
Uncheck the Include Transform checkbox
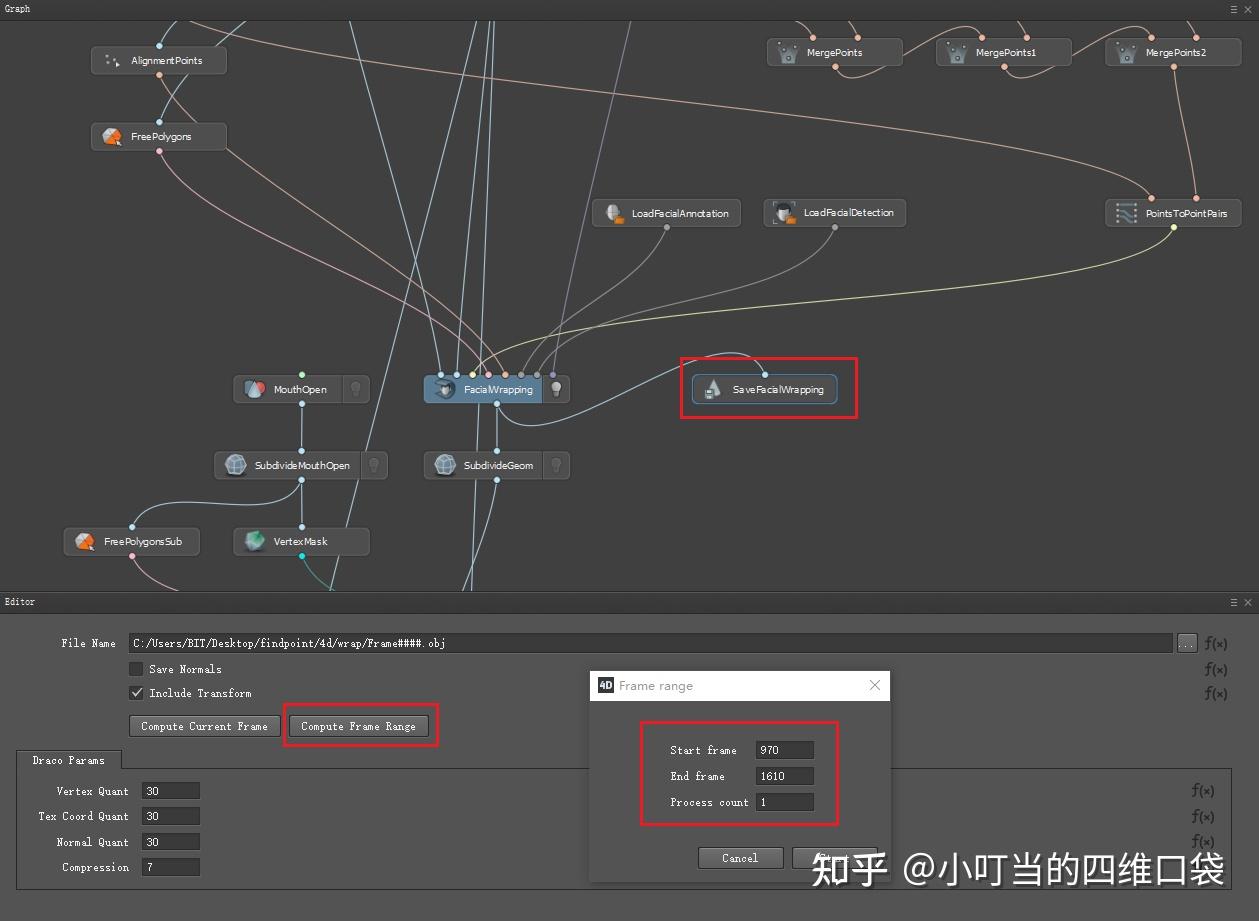(x=136, y=693)
